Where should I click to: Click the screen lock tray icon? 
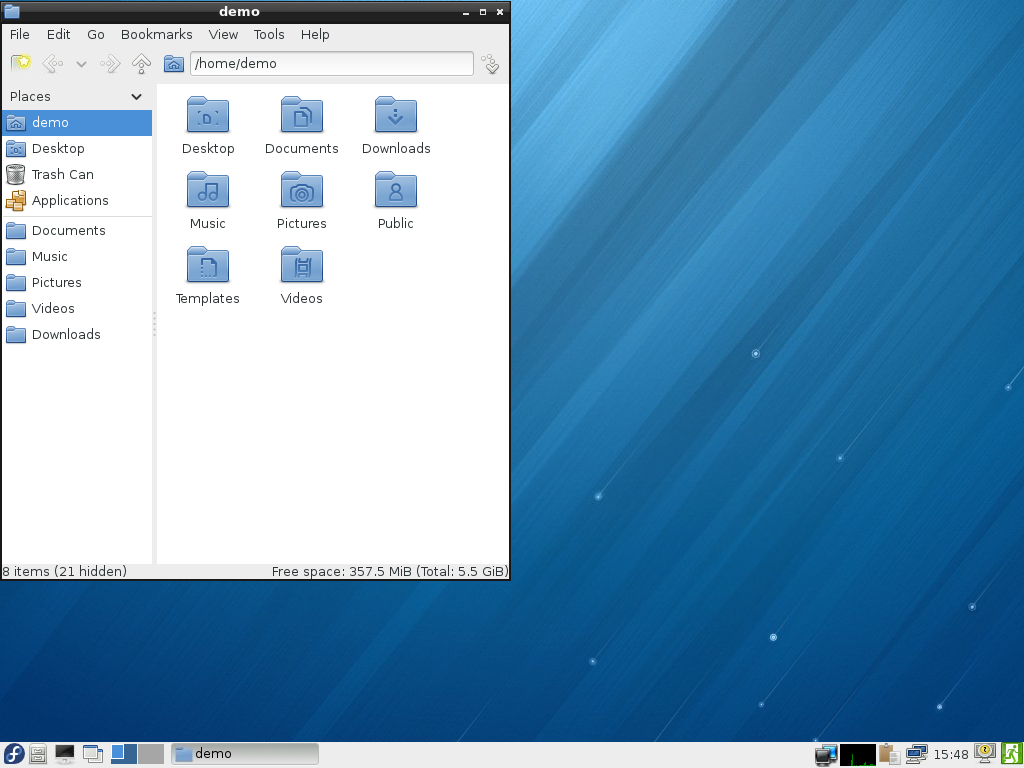coord(985,754)
